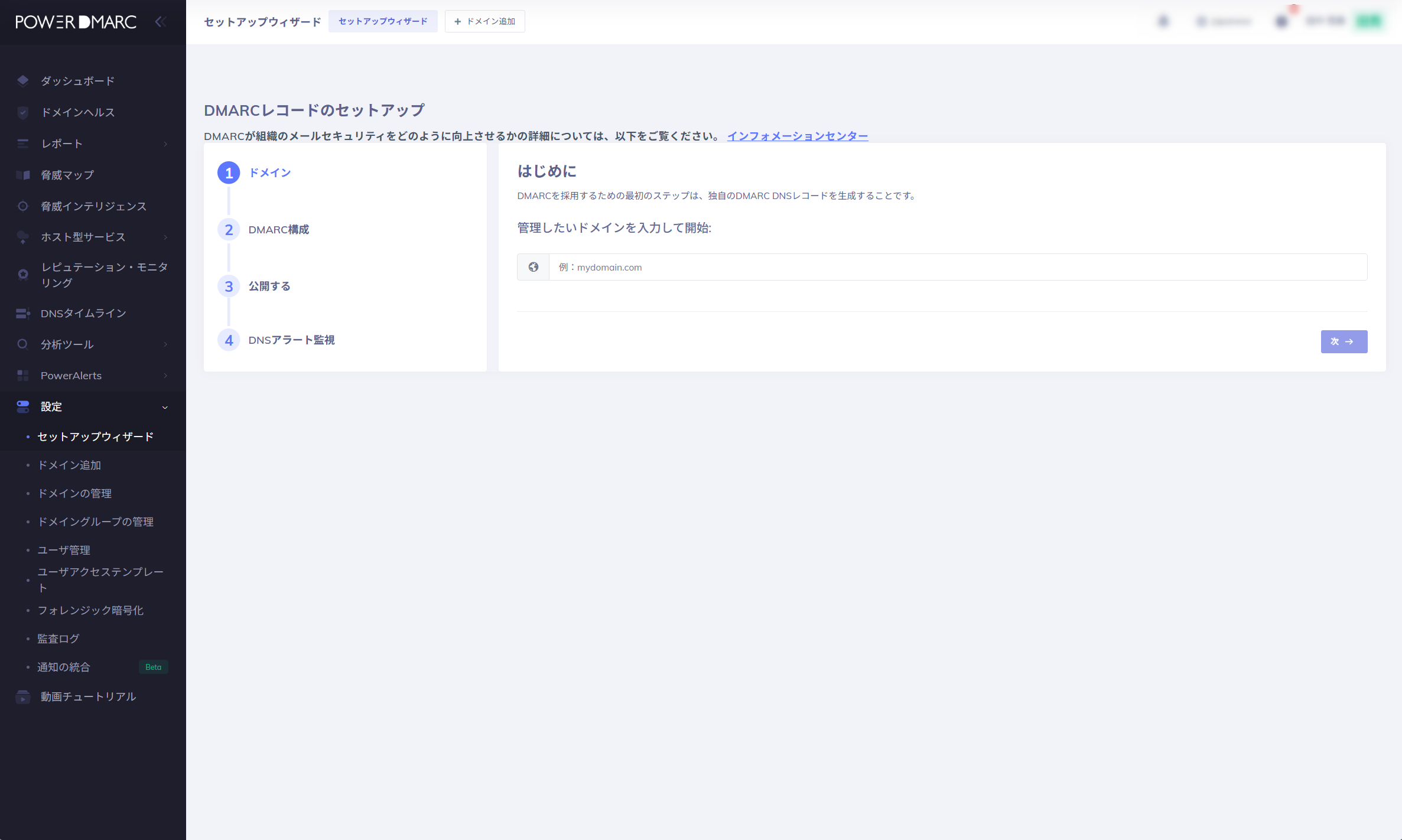Select the dashboard icon in the sidebar
Screen dimensions: 1402x840
click(22, 80)
